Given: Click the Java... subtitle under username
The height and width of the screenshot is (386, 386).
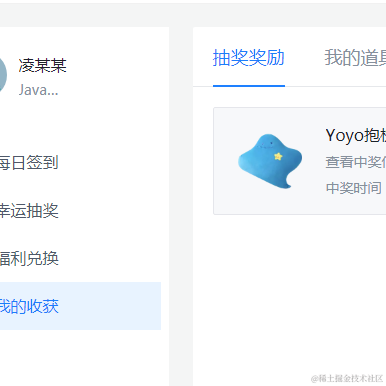Looking at the screenshot, I should [x=38, y=90].
